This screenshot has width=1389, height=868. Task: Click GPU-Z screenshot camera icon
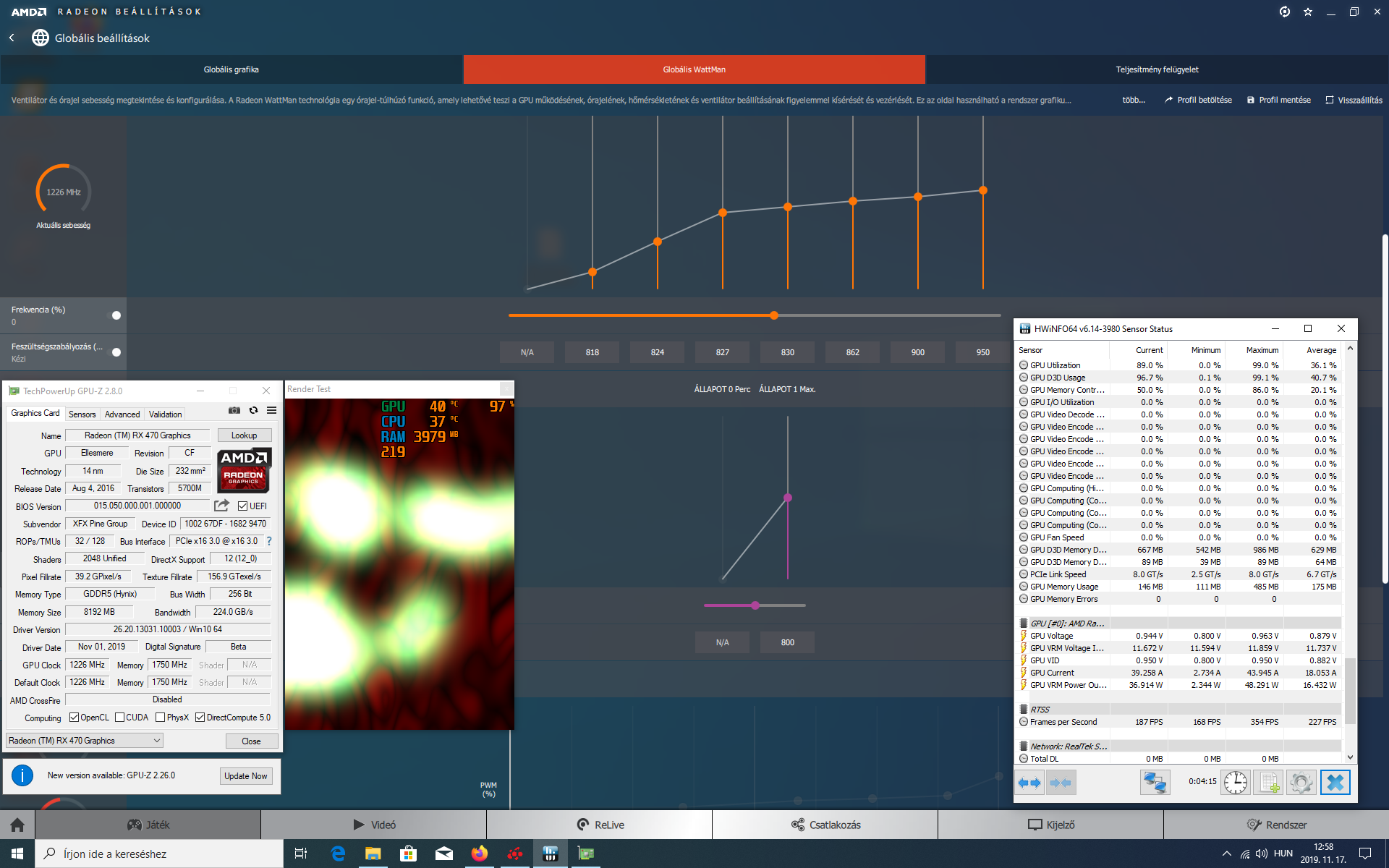click(x=234, y=410)
